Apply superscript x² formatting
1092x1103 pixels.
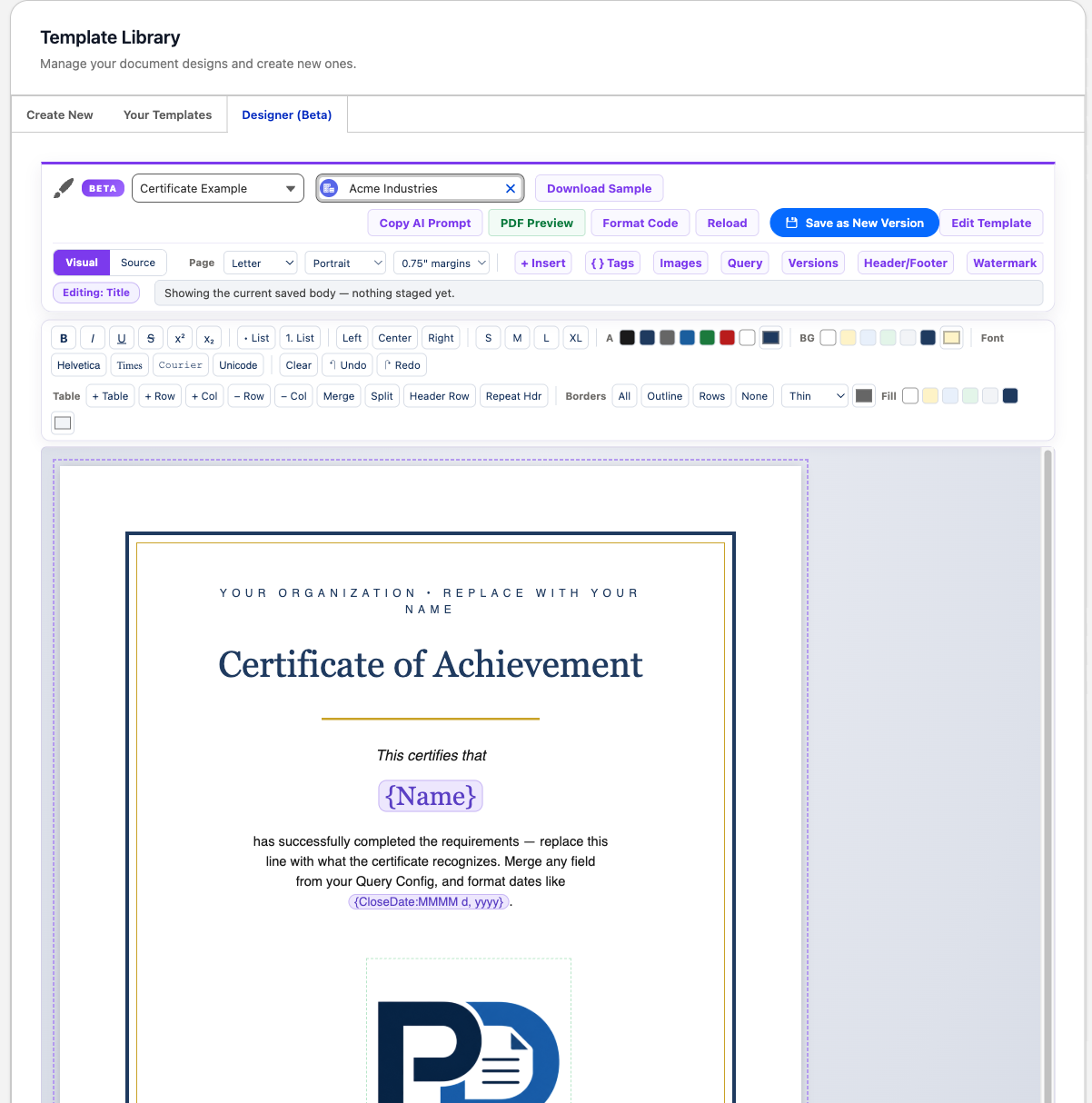click(180, 338)
